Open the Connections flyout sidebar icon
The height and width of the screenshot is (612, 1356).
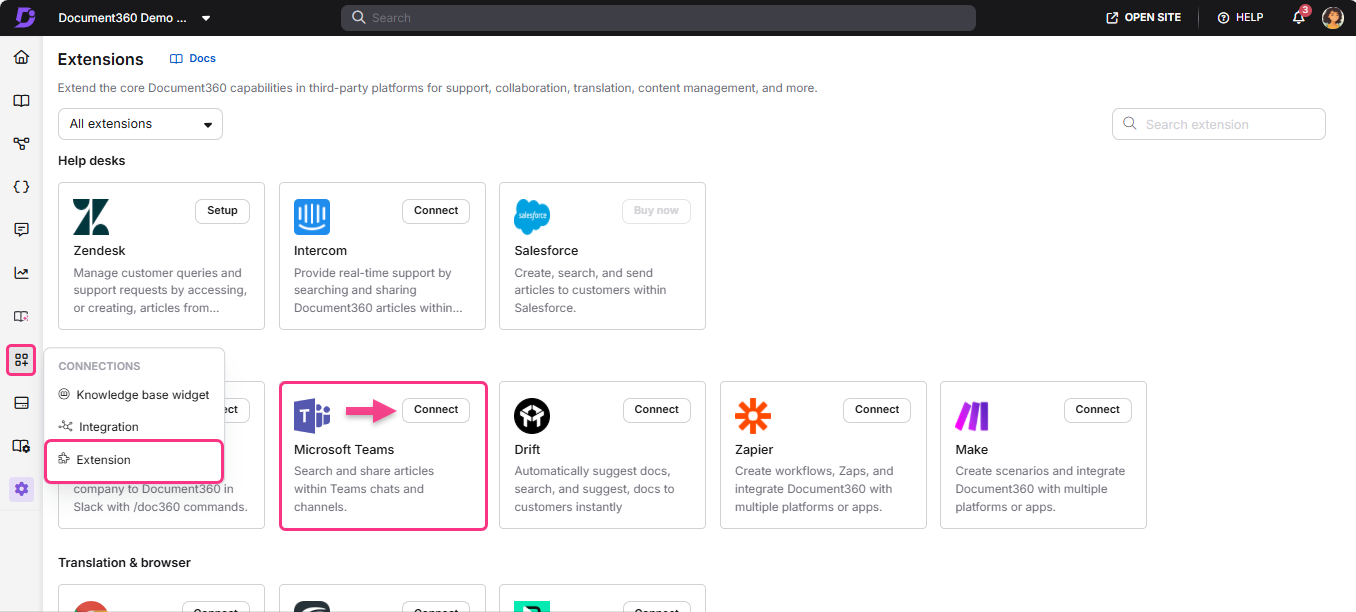coord(20,359)
